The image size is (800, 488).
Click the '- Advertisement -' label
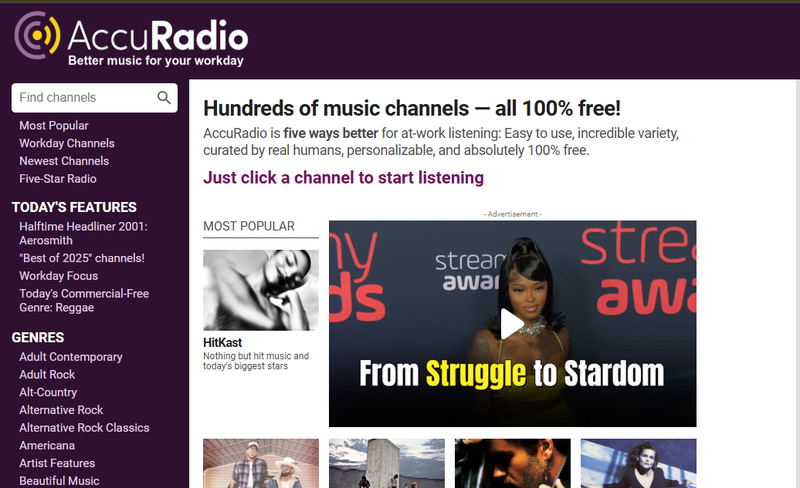pos(513,214)
